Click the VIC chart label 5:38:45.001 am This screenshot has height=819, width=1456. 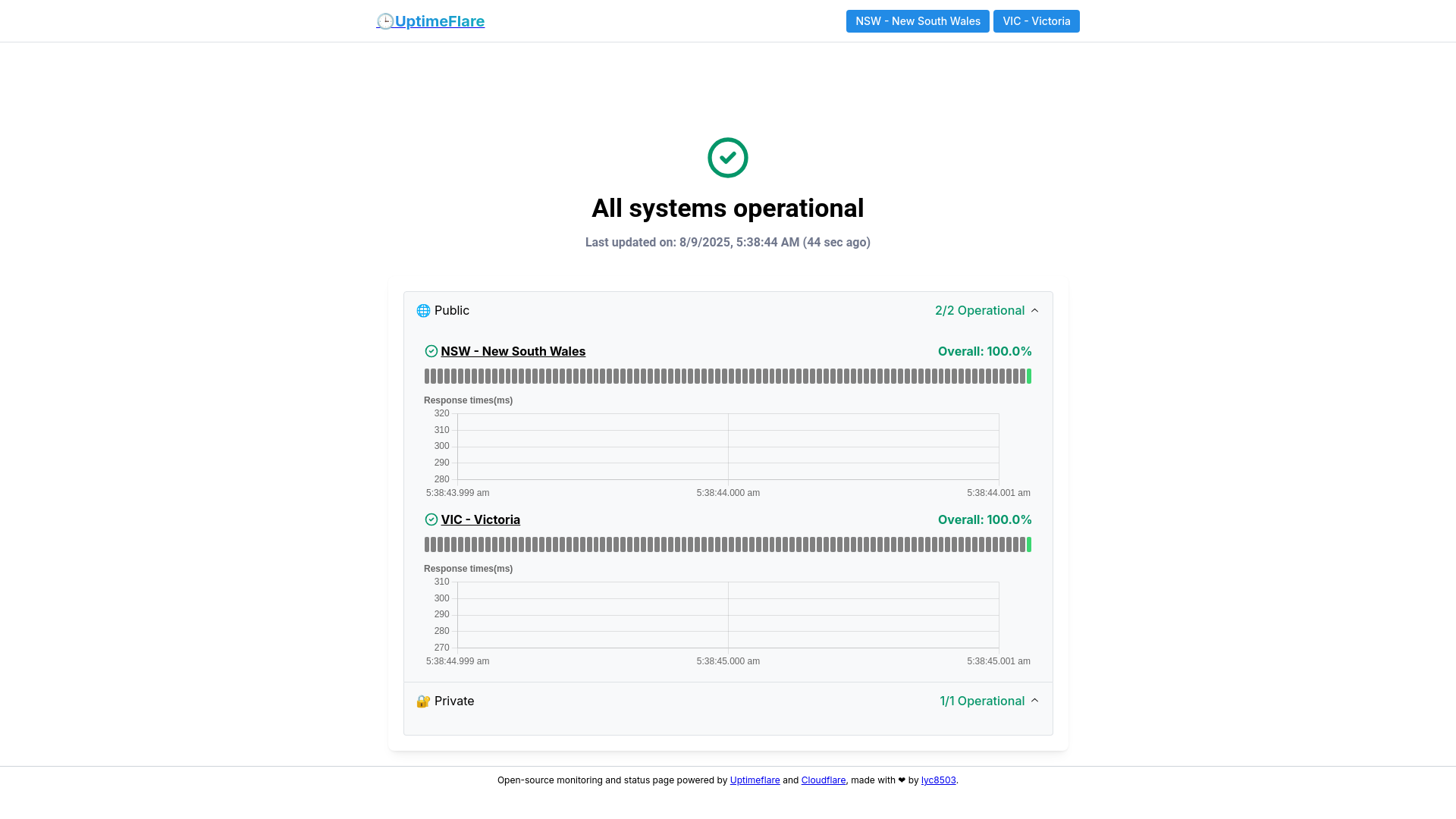pos(999,661)
